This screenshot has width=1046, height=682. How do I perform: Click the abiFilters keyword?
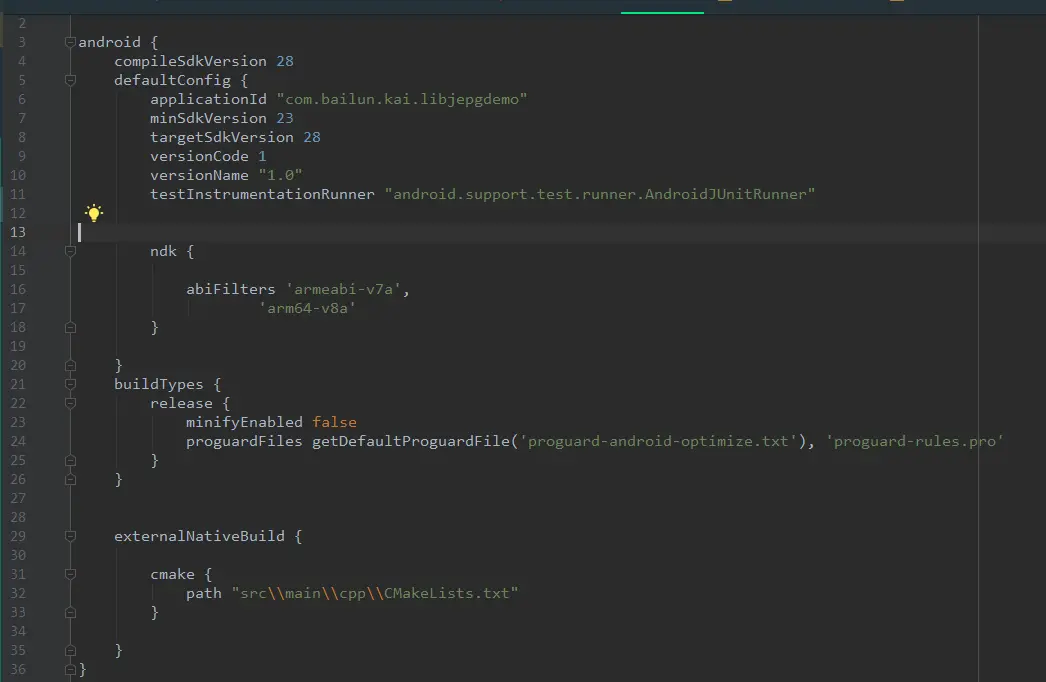[x=230, y=290]
